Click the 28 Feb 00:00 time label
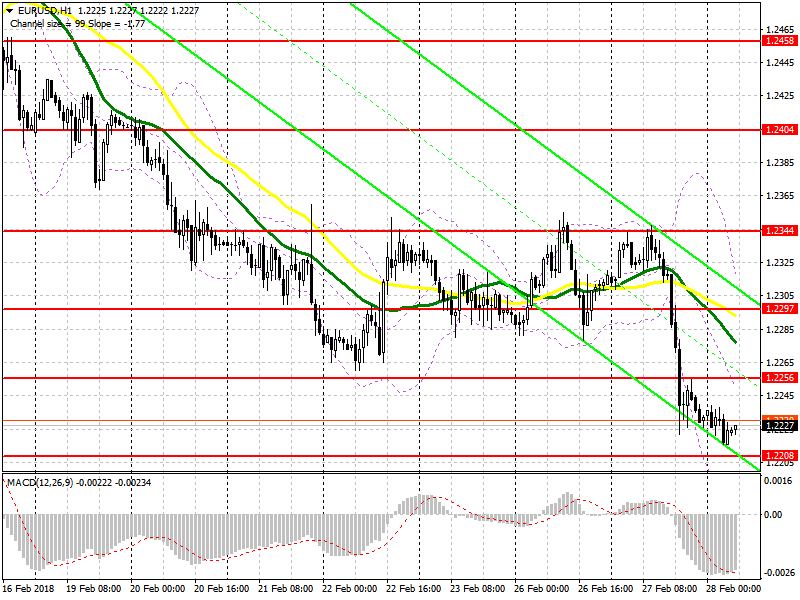 tap(733, 589)
